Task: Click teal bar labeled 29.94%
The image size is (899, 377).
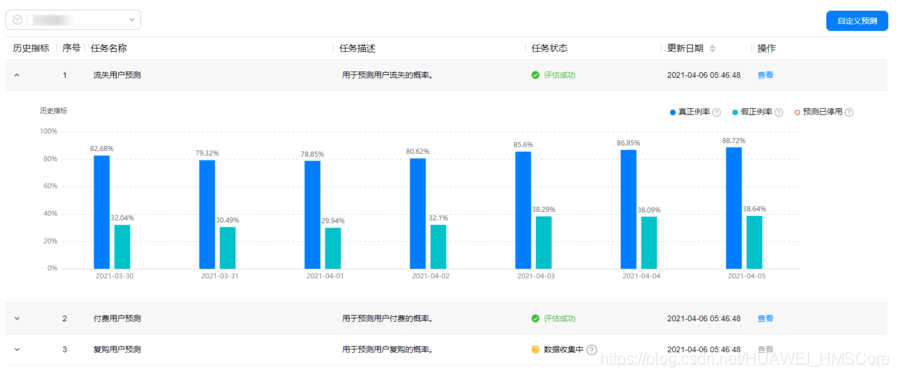Action: 333,248
